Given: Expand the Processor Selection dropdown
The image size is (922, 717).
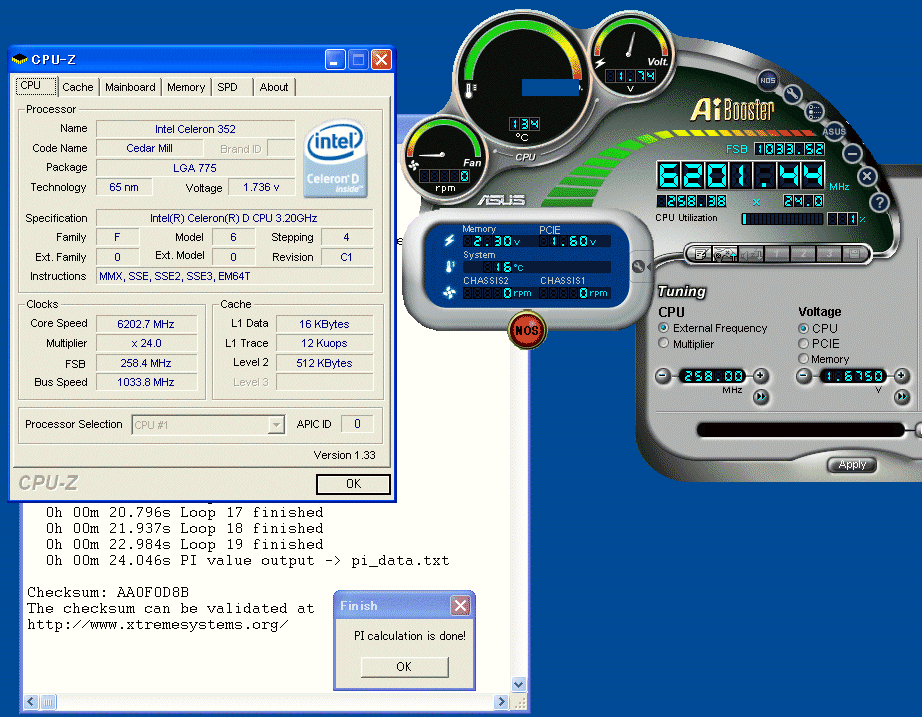Looking at the screenshot, I should click(276, 424).
